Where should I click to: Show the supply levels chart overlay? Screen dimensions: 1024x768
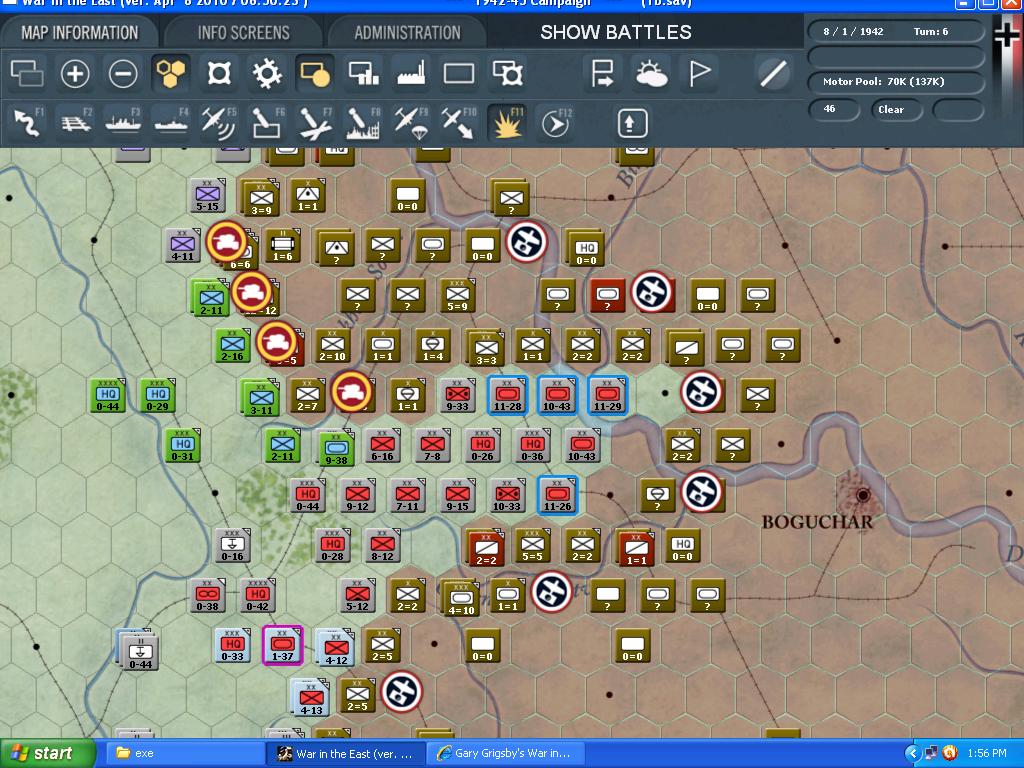click(363, 73)
